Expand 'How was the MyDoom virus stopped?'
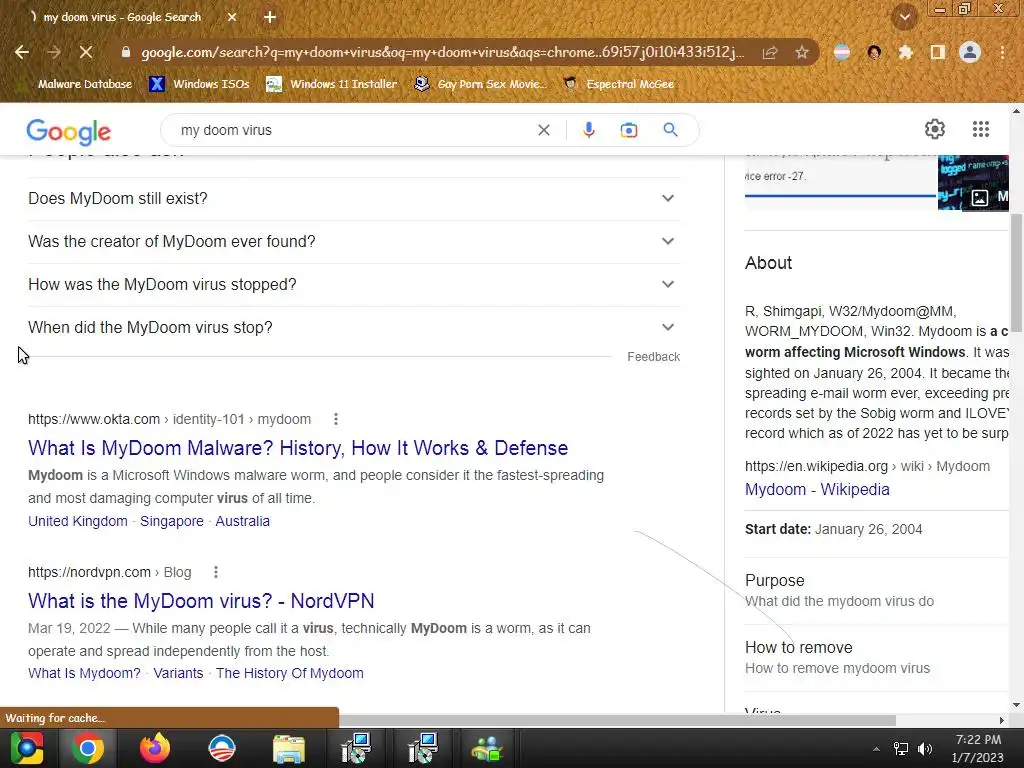Image resolution: width=1024 pixels, height=768 pixels. [x=353, y=285]
